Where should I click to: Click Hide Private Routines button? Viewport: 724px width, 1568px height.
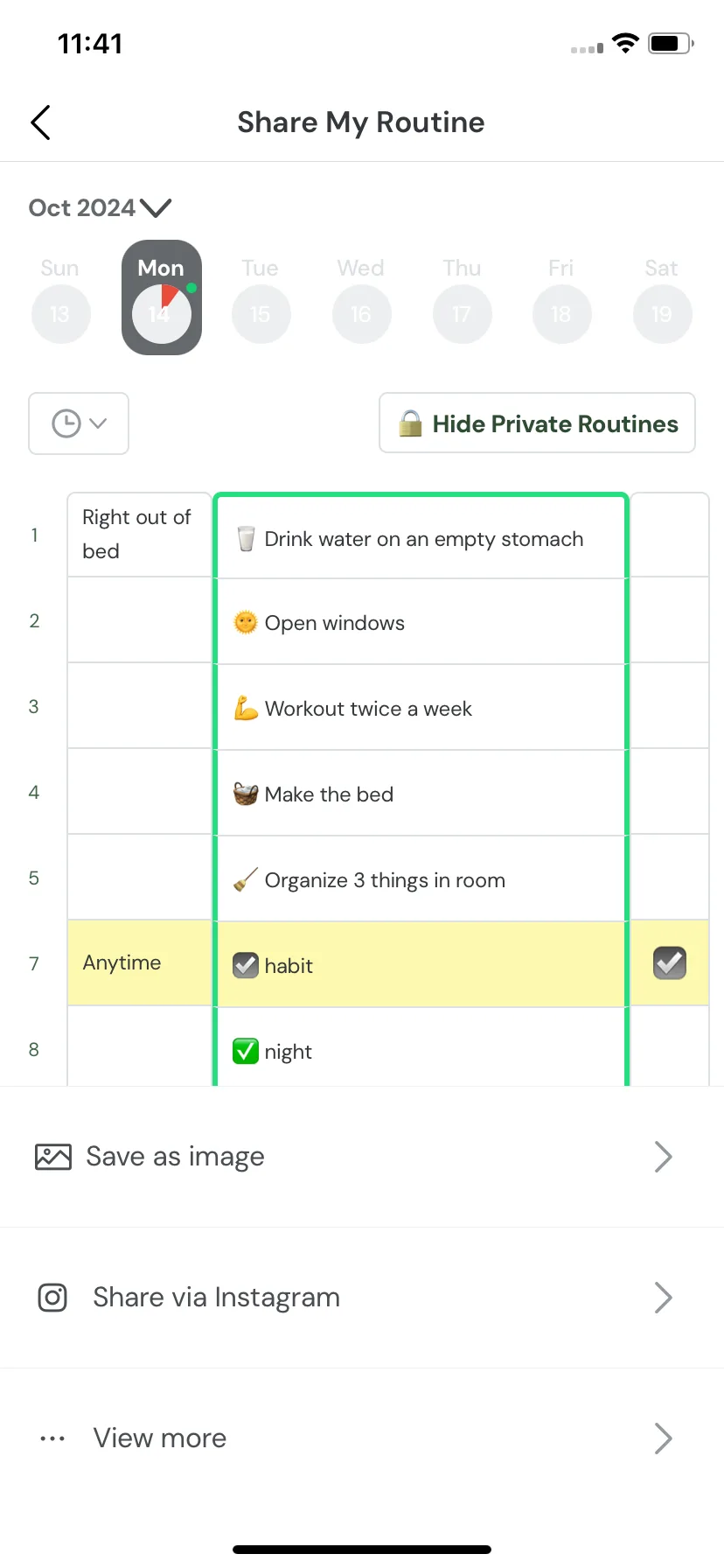pos(537,423)
